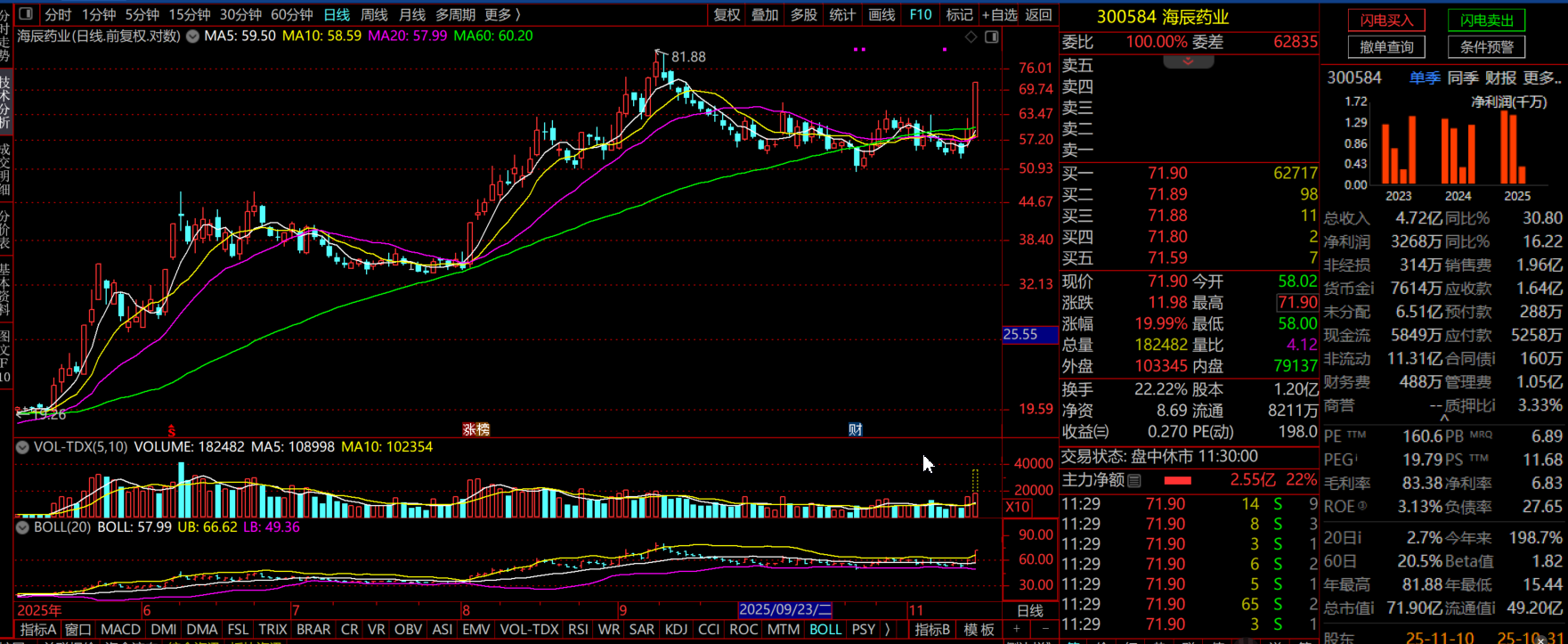This screenshot has height=644, width=1568.
Task: Open the 指标B indicator group
Action: coord(932,630)
